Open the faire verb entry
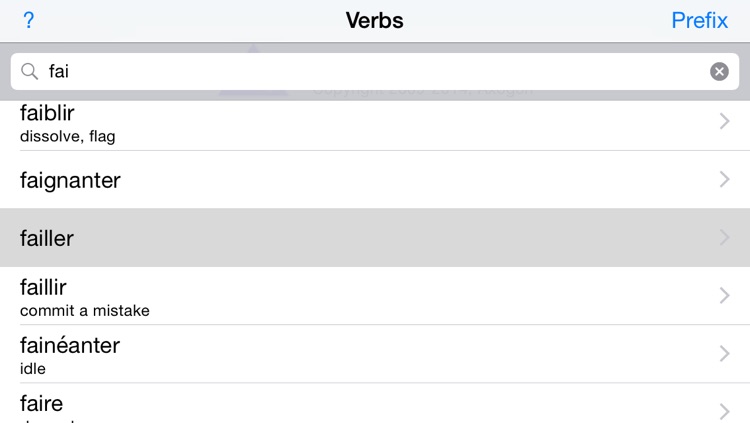This screenshot has width=750, height=423. point(375,403)
